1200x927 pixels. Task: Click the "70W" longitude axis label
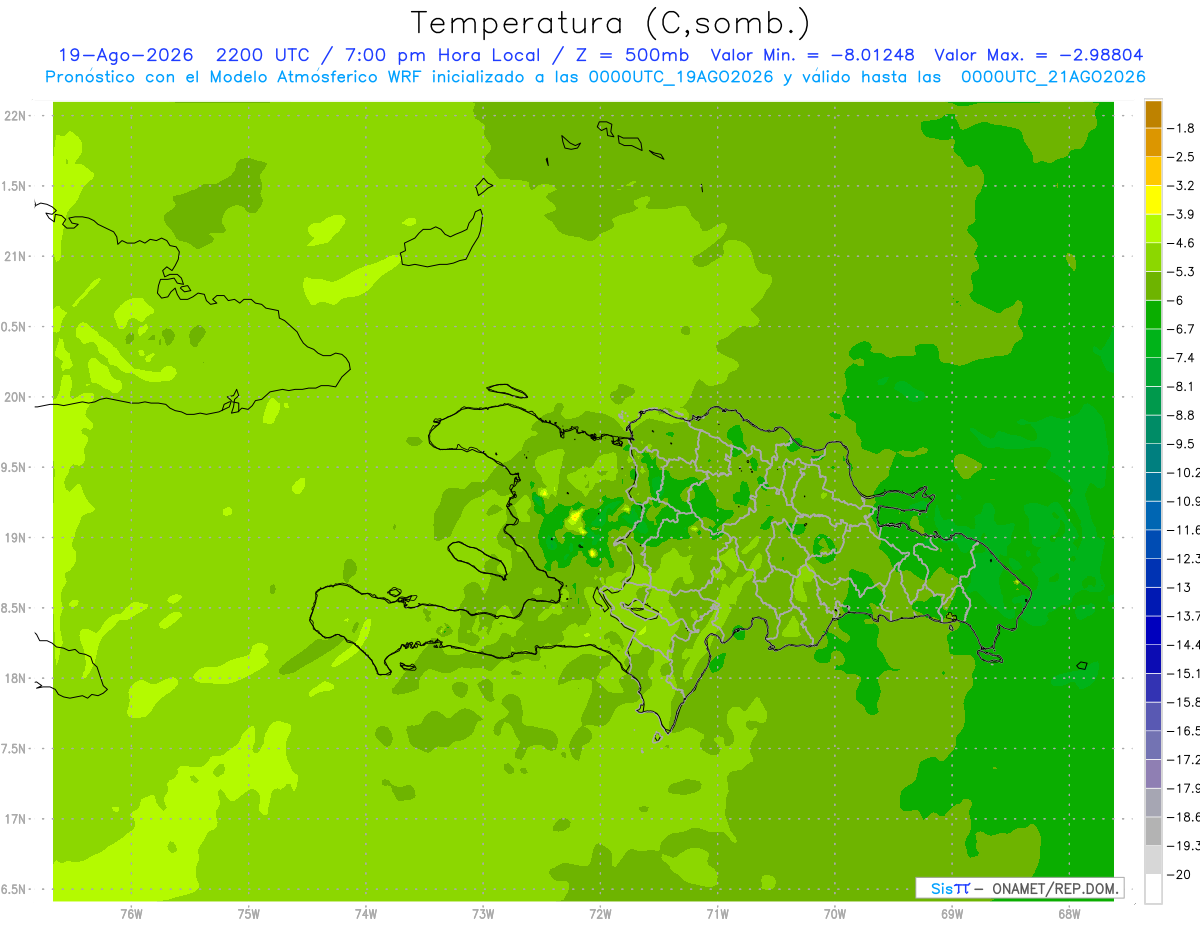coord(835,913)
